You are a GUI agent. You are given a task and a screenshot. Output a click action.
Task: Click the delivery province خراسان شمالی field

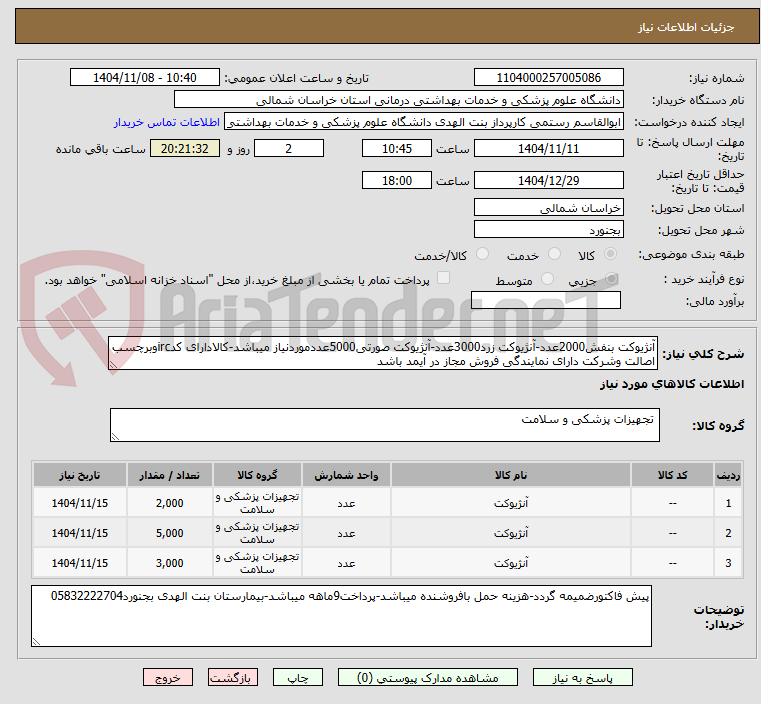(548, 208)
